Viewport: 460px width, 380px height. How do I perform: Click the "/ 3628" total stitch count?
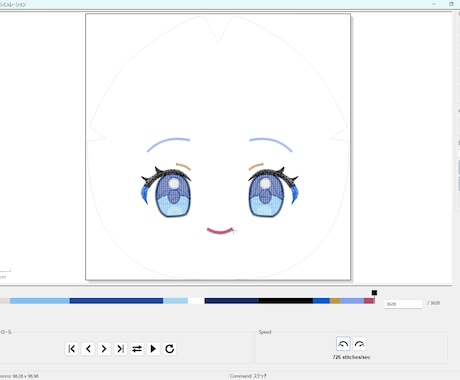pyautogui.click(x=433, y=303)
